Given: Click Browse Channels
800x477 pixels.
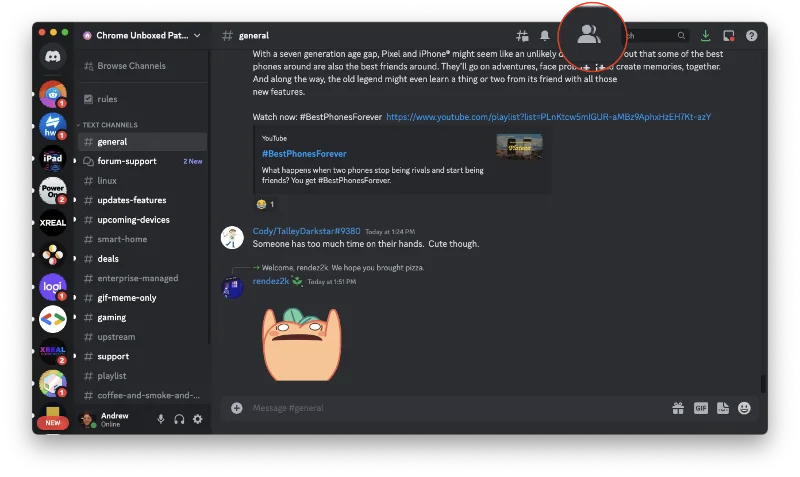Looking at the screenshot, I should click(142, 66).
